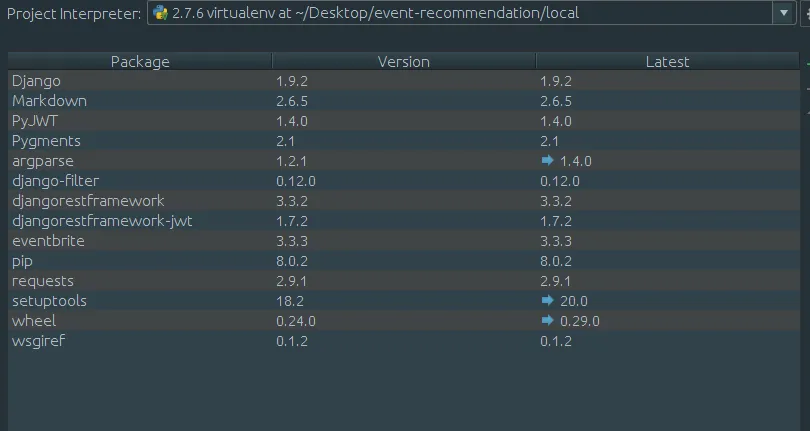This screenshot has height=431, width=810.
Task: Click eventbrite latest version 3.3.3
Action: point(556,241)
